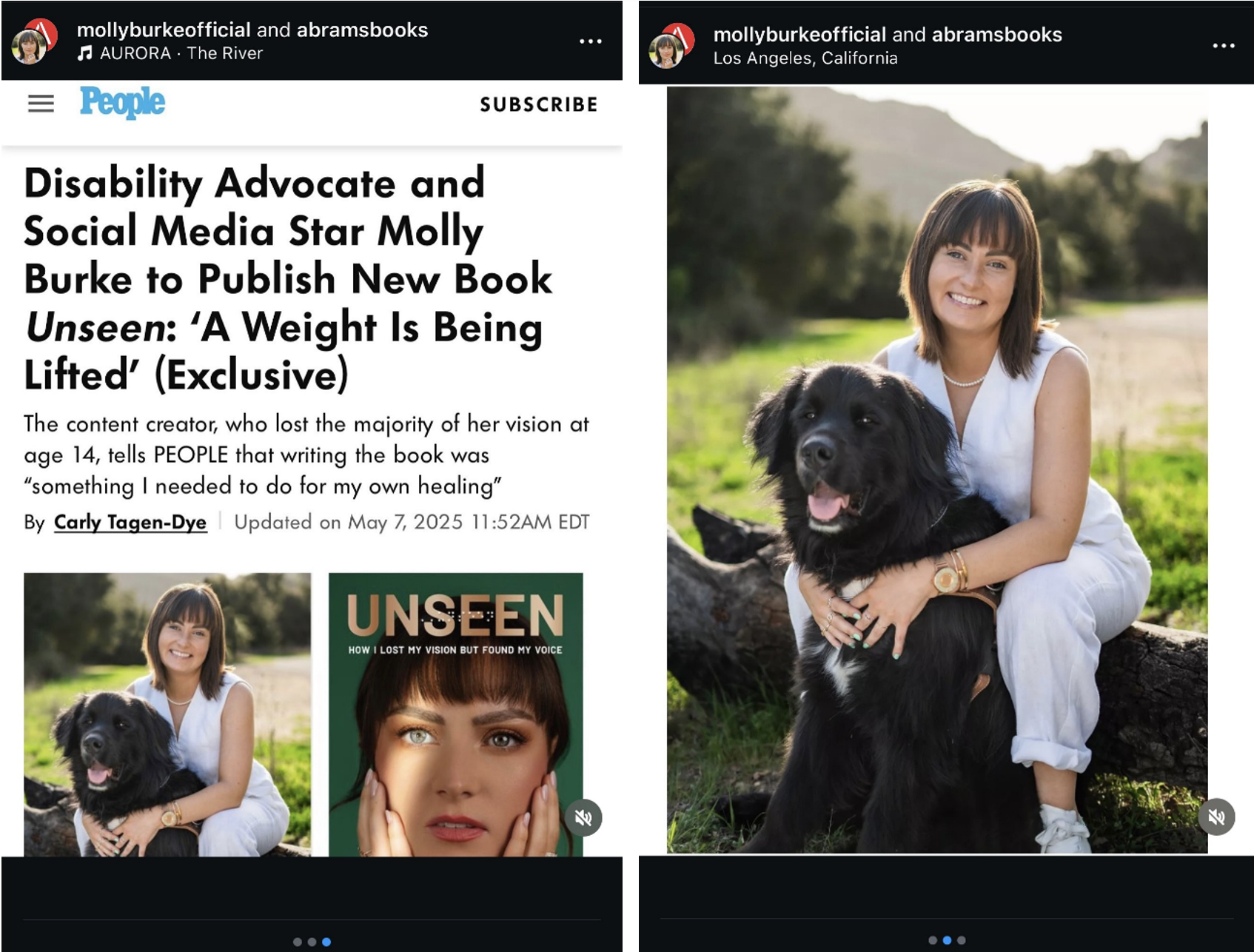Screen dimensions: 1254x952
Task: Tap the music note icon
Action: (x=85, y=53)
